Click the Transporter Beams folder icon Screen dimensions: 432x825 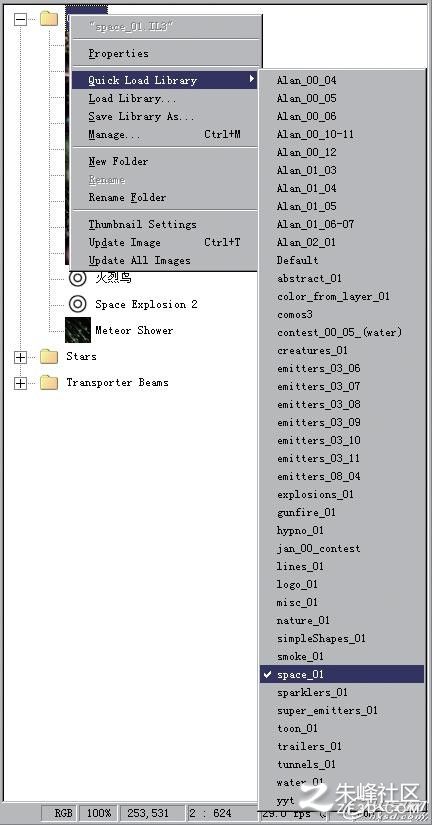point(49,382)
